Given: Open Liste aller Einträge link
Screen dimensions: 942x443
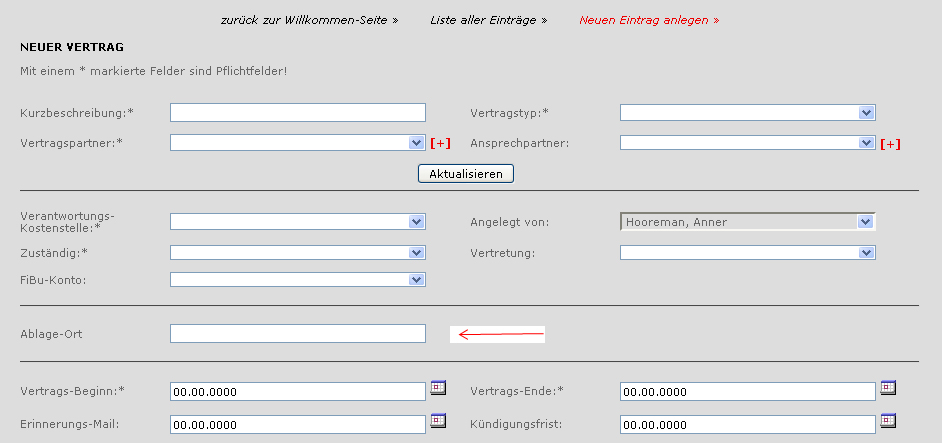Looking at the screenshot, I should 488,20.
